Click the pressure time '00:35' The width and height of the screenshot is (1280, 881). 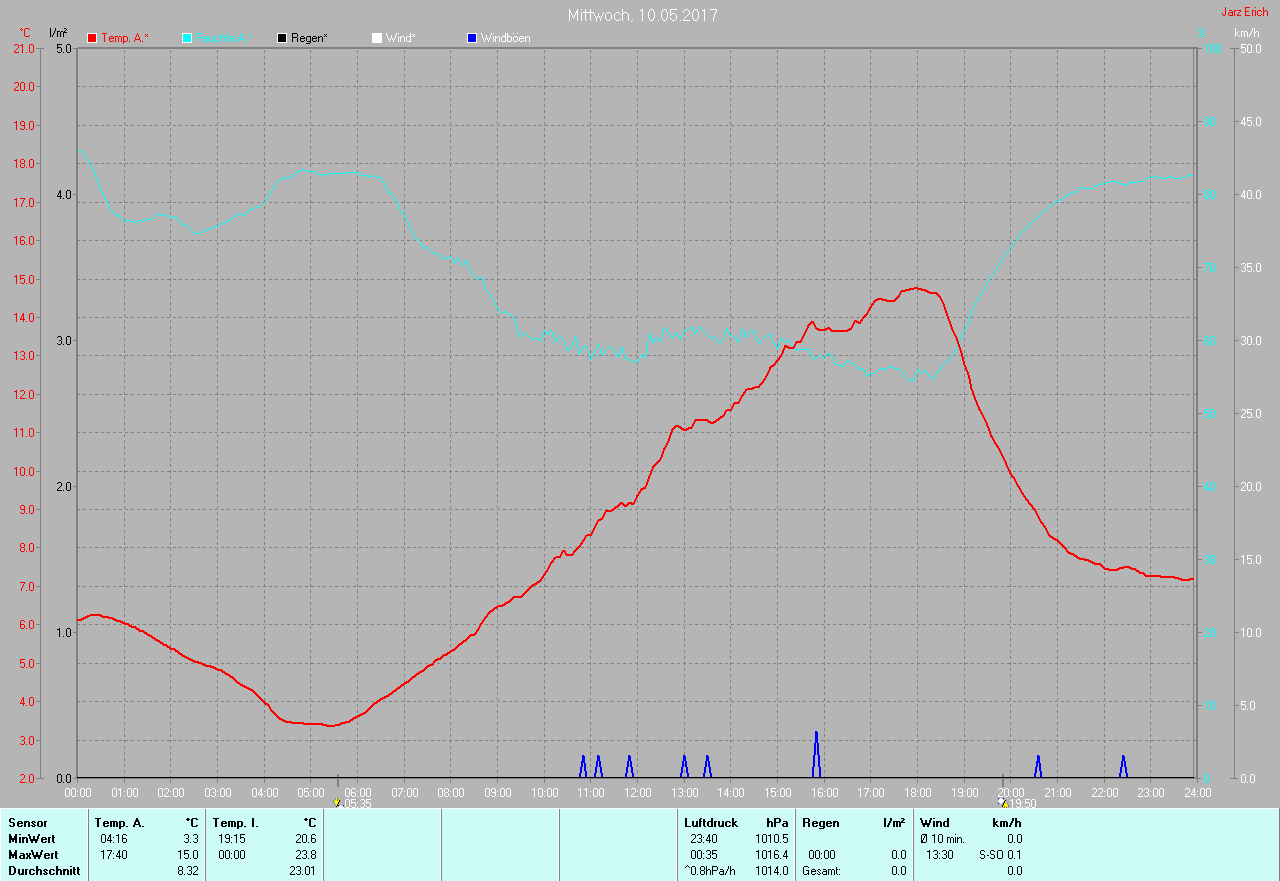coord(704,855)
